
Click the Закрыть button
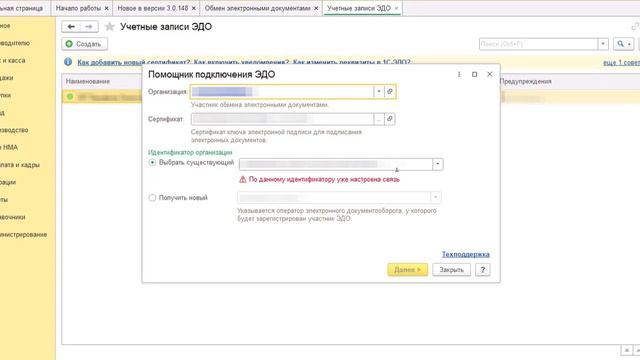point(451,270)
